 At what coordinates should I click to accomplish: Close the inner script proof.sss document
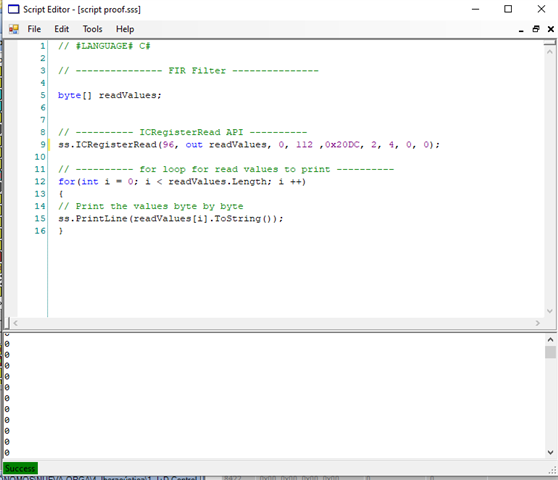pos(551,29)
